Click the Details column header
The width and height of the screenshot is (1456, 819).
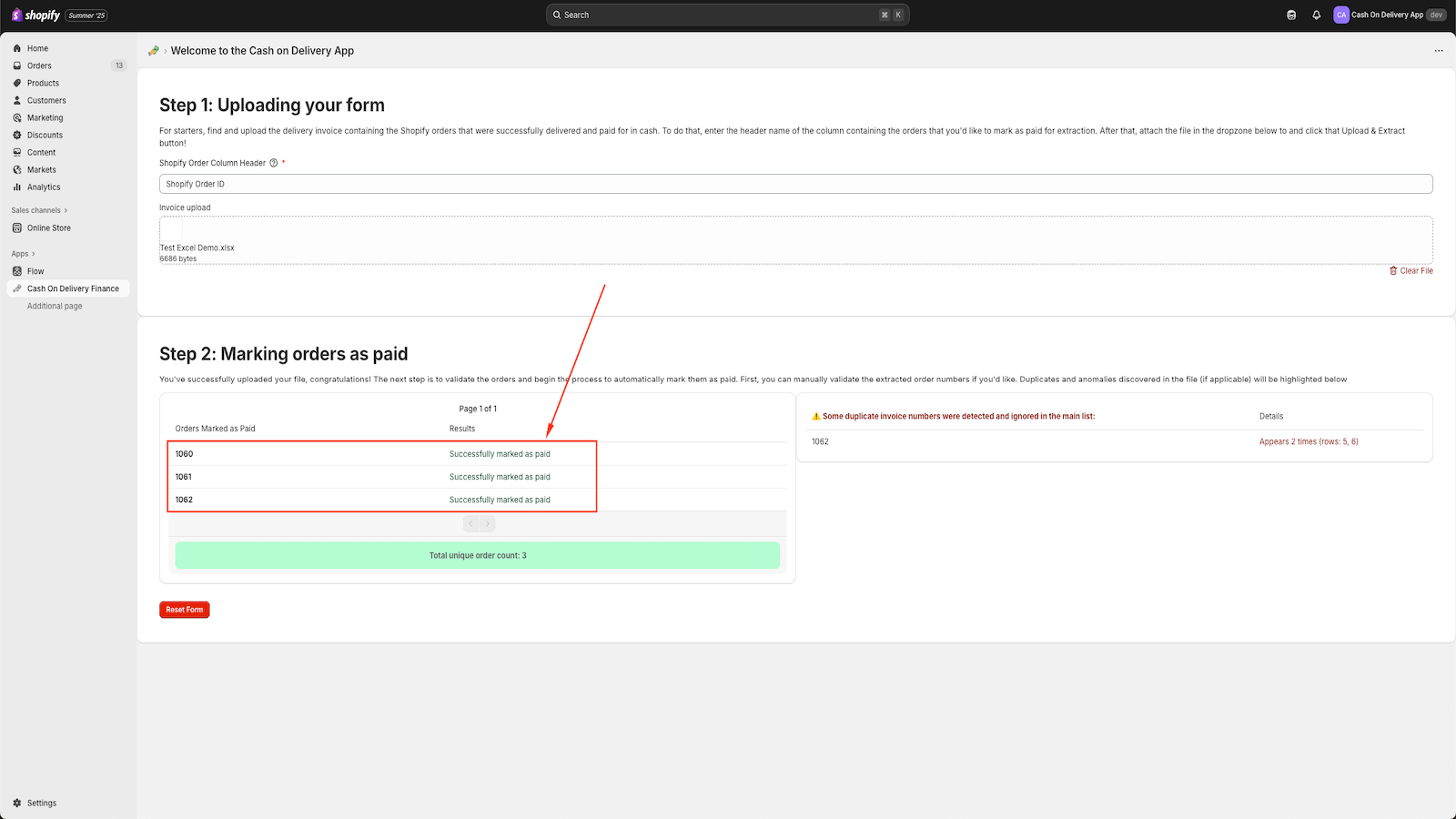coord(1271,416)
